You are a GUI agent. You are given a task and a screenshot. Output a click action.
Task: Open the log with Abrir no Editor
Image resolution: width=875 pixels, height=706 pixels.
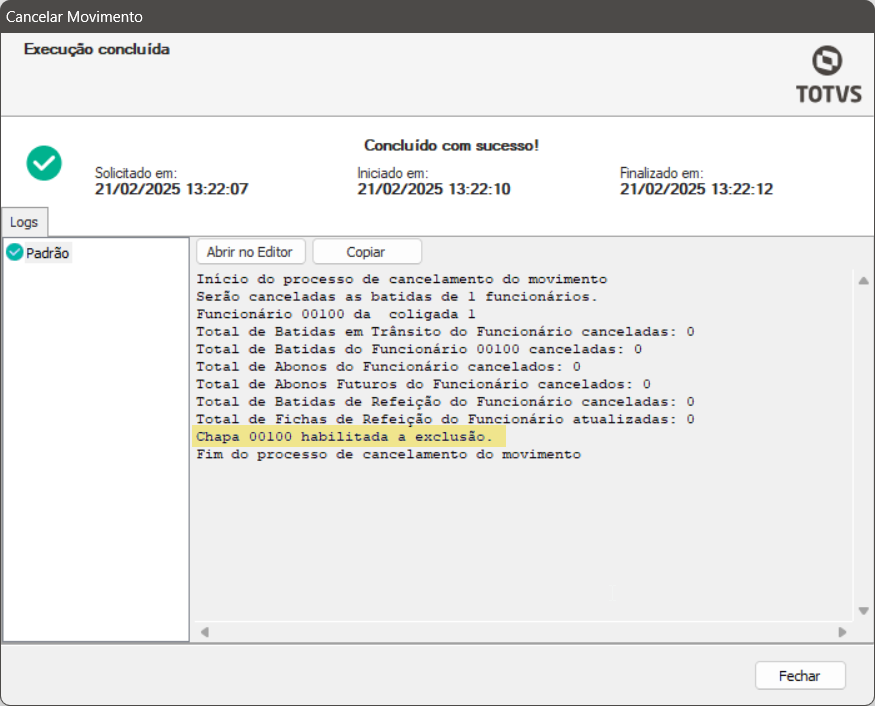pos(250,252)
